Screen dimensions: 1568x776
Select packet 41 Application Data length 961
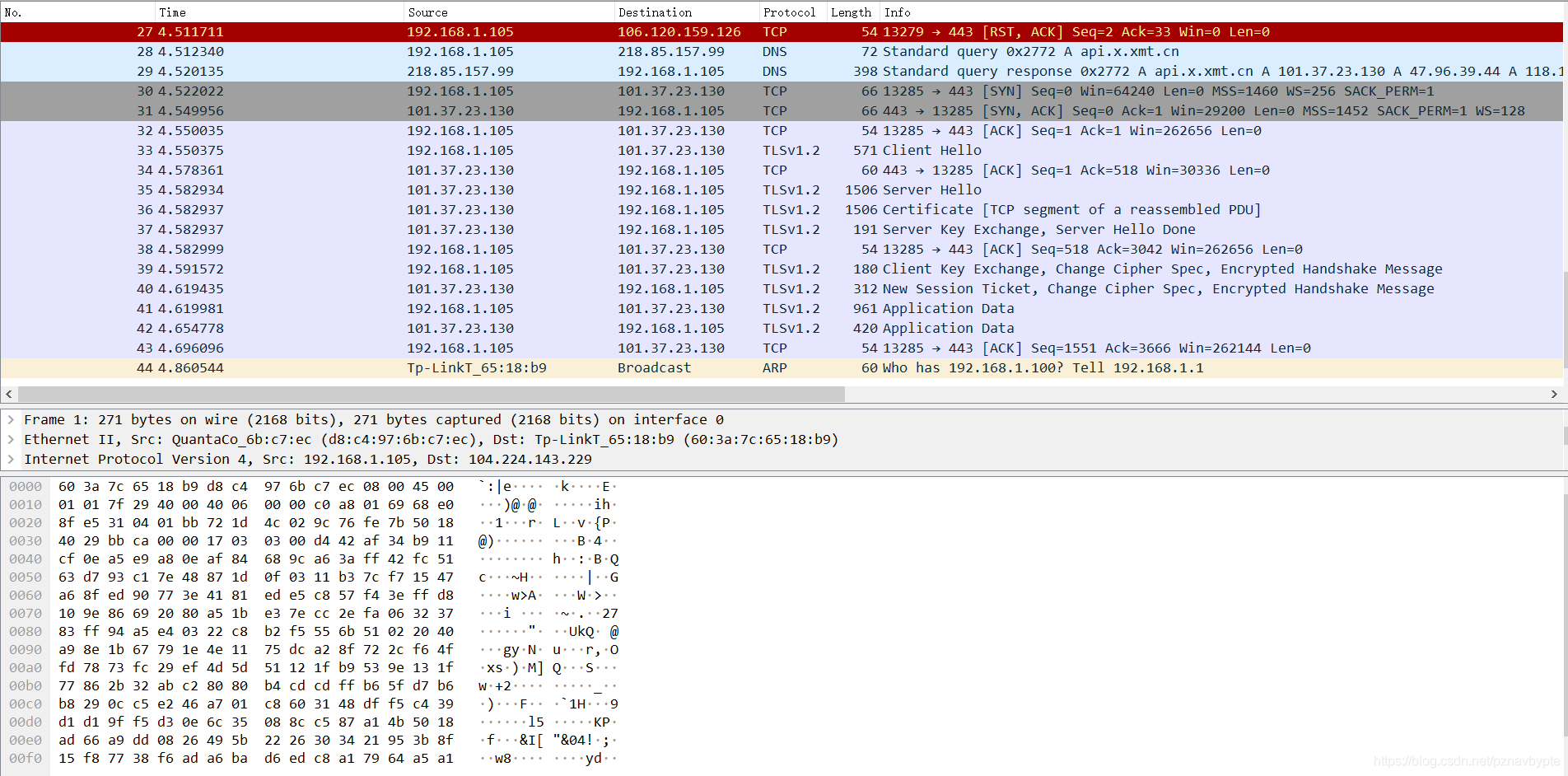click(782, 309)
